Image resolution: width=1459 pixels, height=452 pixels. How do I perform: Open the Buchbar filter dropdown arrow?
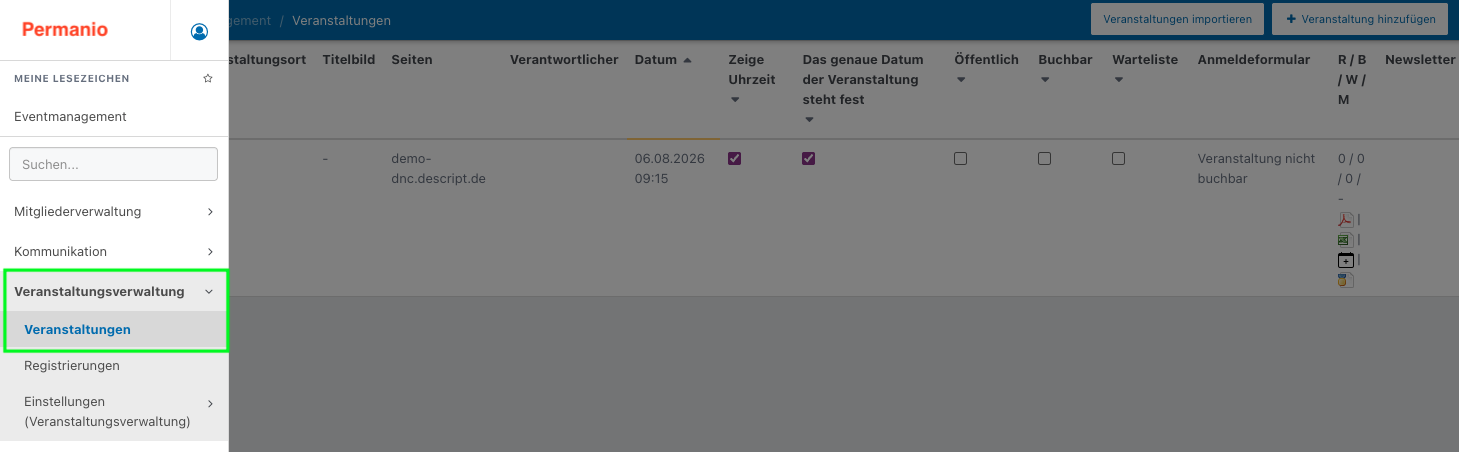point(1044,80)
